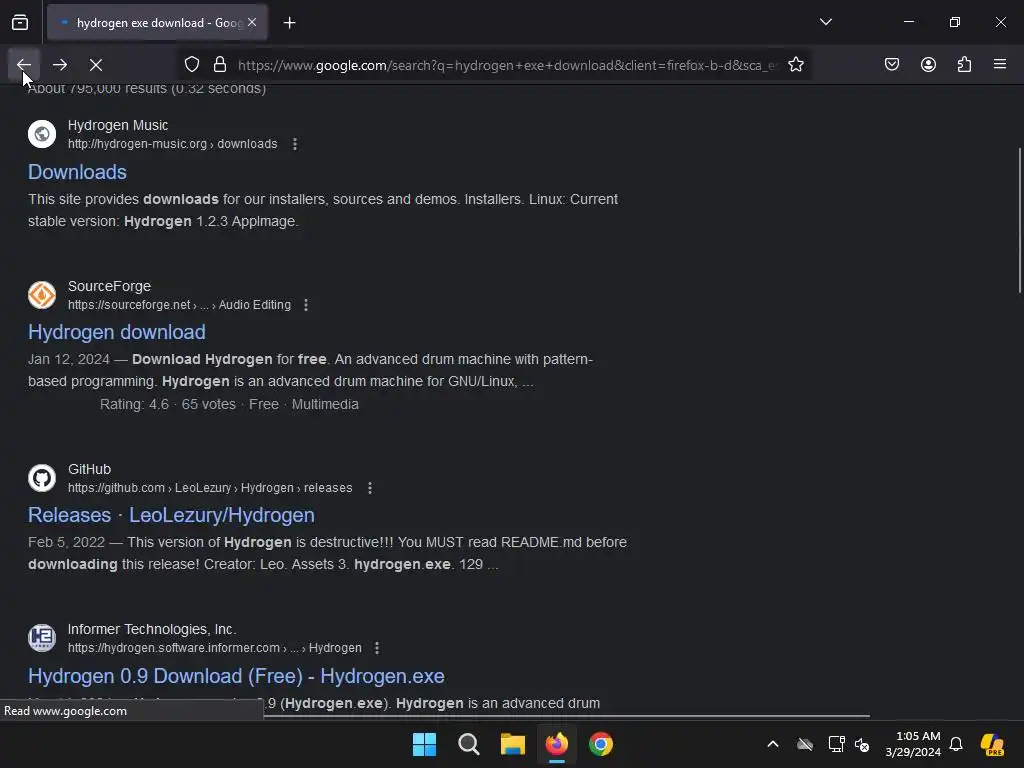Select the hydrogen exe download tab
The height and width of the screenshot is (768, 1024).
(x=157, y=23)
